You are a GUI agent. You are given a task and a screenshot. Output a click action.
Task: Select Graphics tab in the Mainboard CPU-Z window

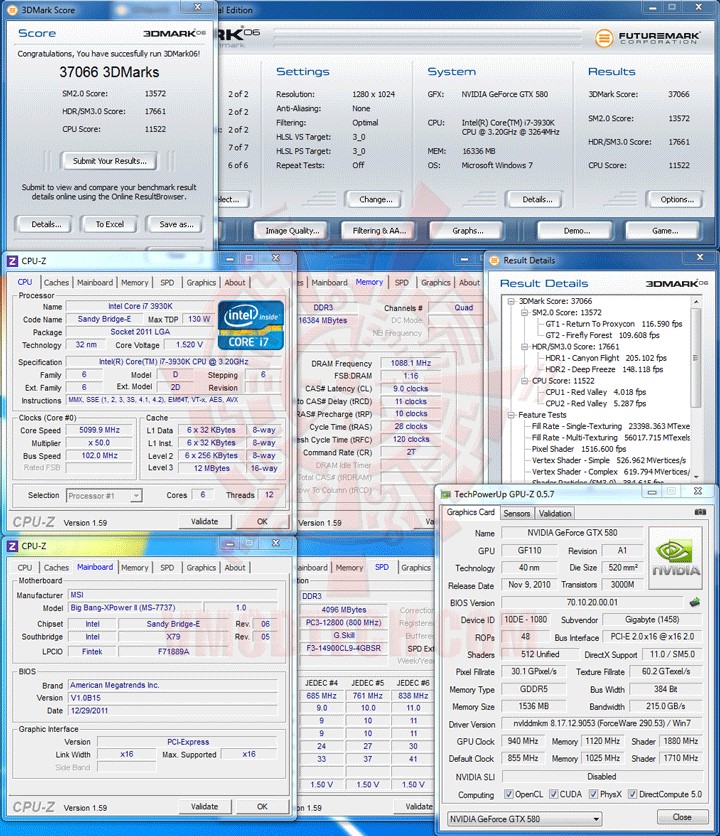pos(201,568)
